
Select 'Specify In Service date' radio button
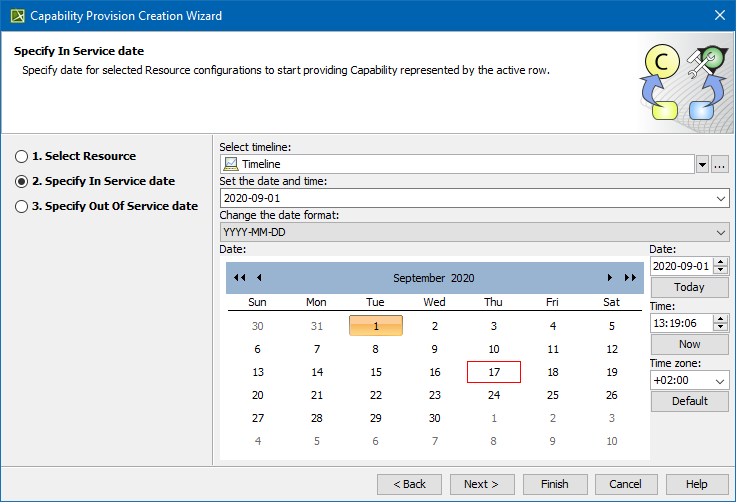coord(21,182)
